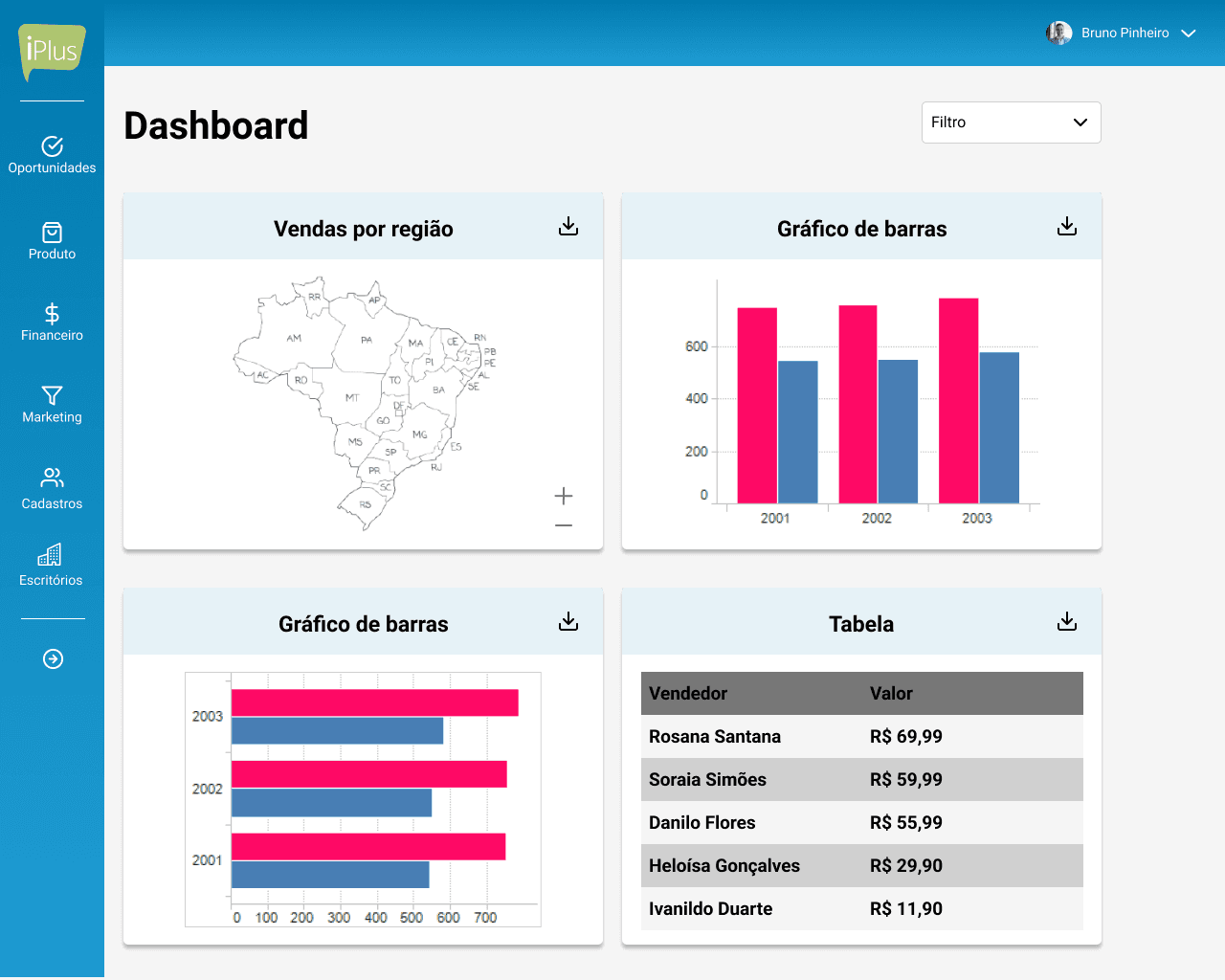
Task: Select the Heloísa Gonçalves row
Action: tap(862, 866)
